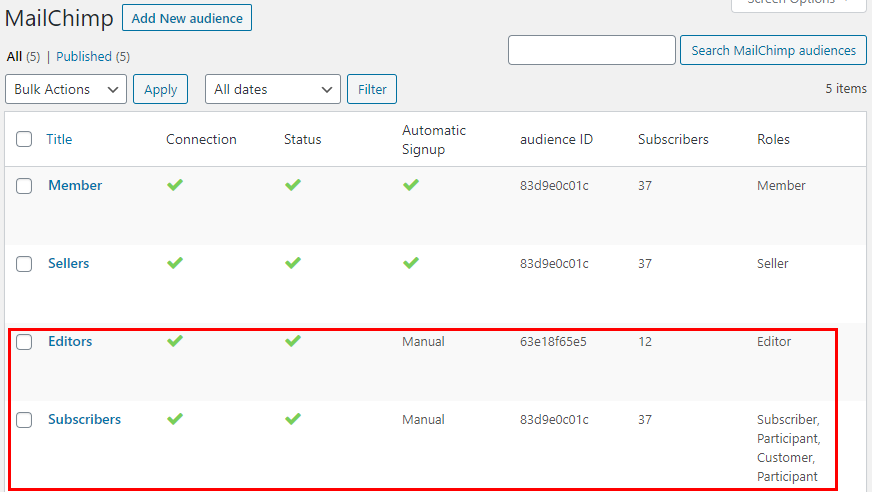Check the Member row checkbox
This screenshot has width=872, height=492.
(x=24, y=186)
